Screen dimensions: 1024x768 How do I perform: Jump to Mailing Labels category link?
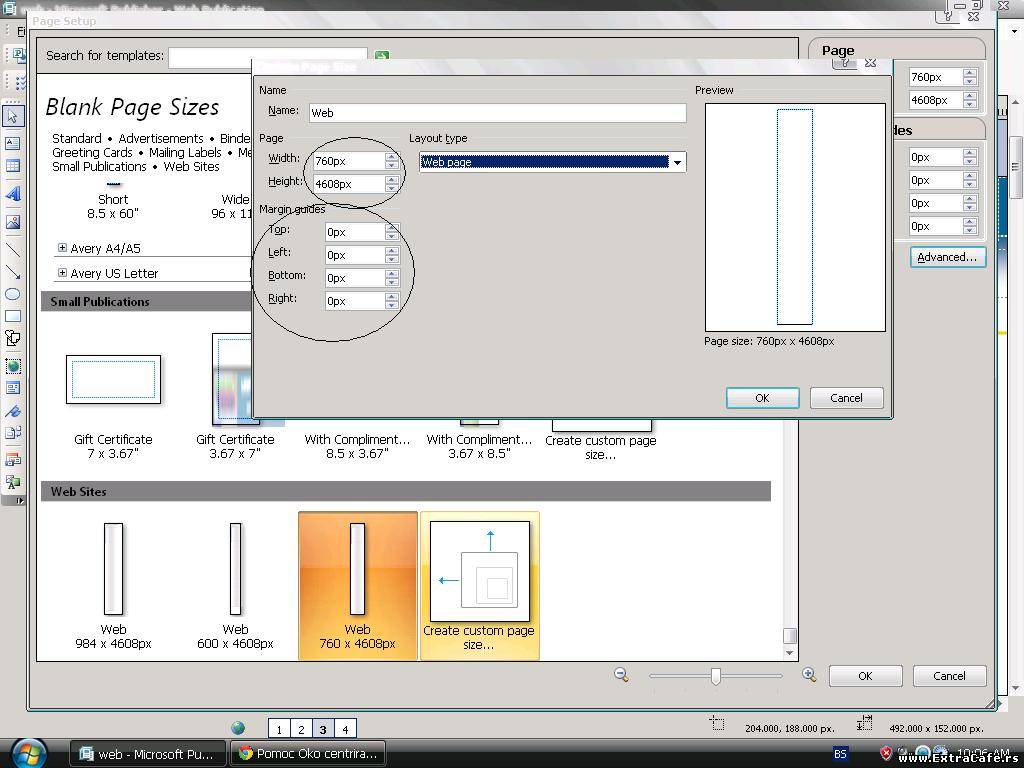point(185,152)
